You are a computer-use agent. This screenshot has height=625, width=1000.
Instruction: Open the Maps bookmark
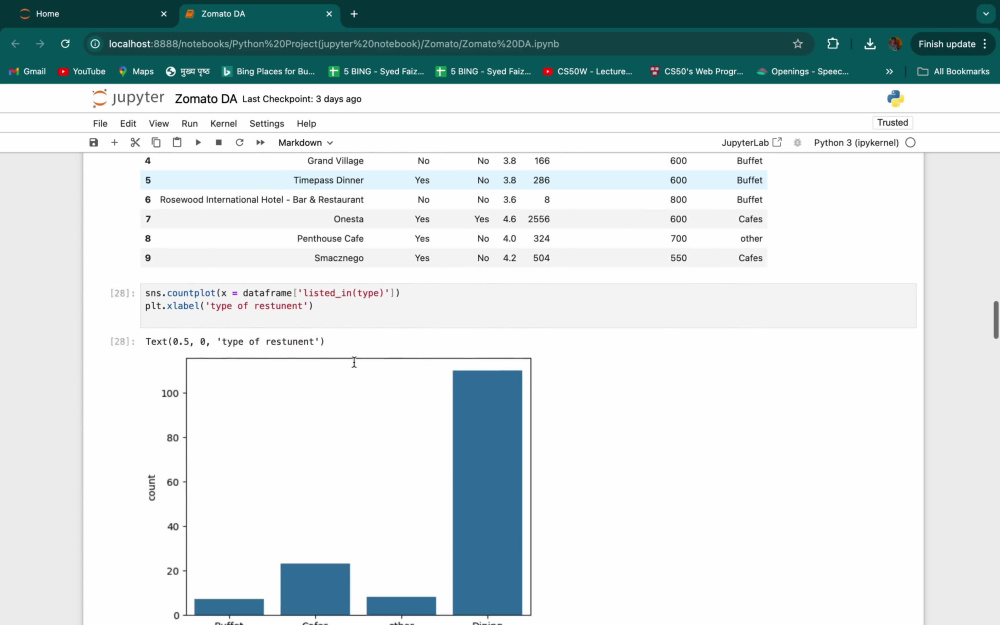pyautogui.click(x=136, y=71)
